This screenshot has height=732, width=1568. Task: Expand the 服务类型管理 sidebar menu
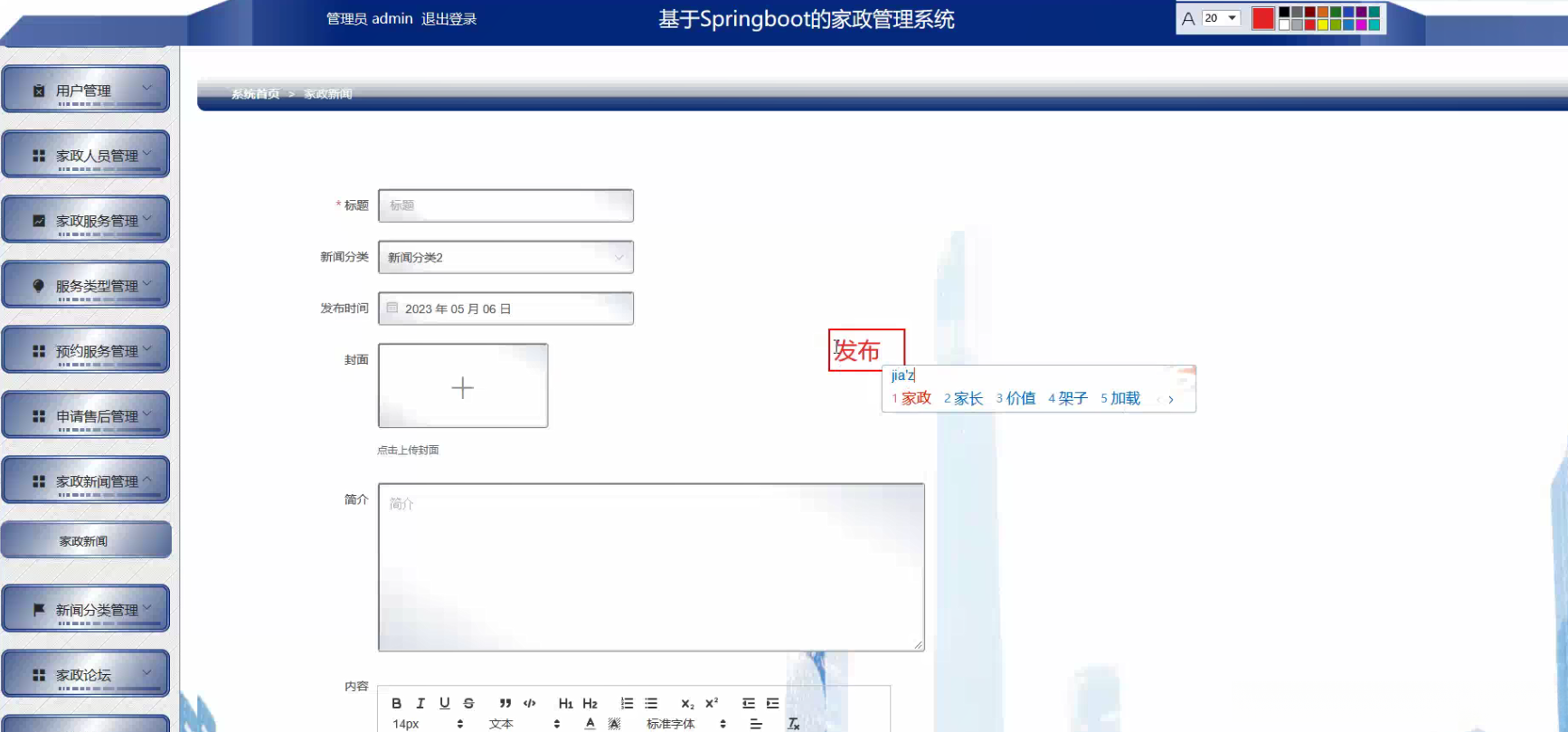[x=86, y=285]
